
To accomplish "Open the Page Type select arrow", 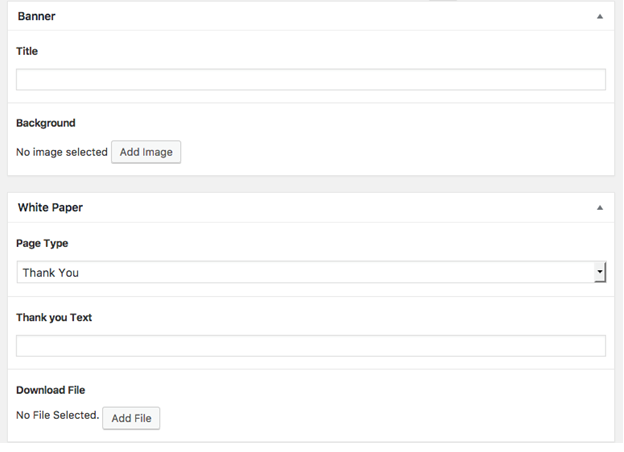I will tap(600, 272).
